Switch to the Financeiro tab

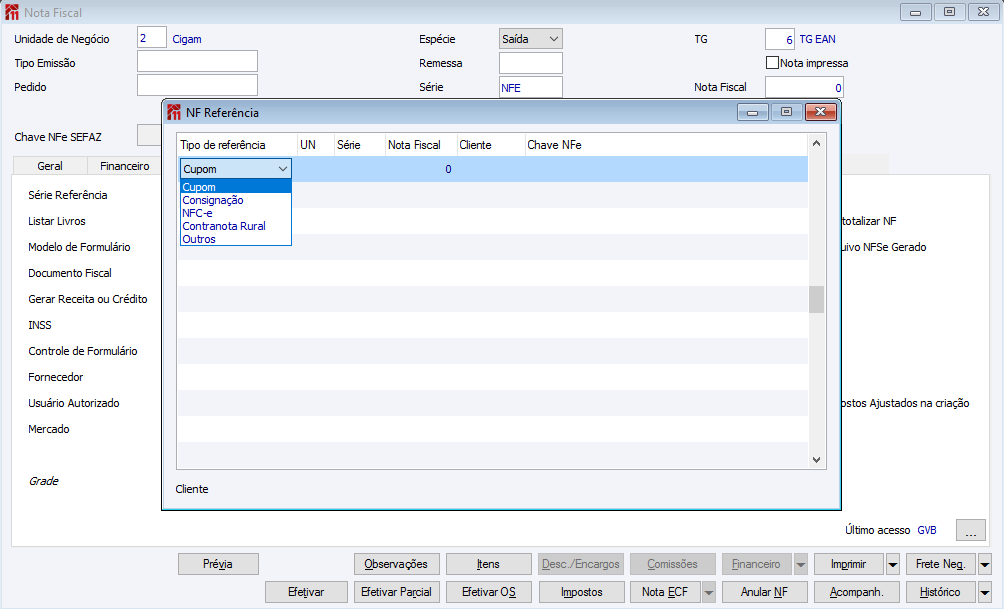124,166
